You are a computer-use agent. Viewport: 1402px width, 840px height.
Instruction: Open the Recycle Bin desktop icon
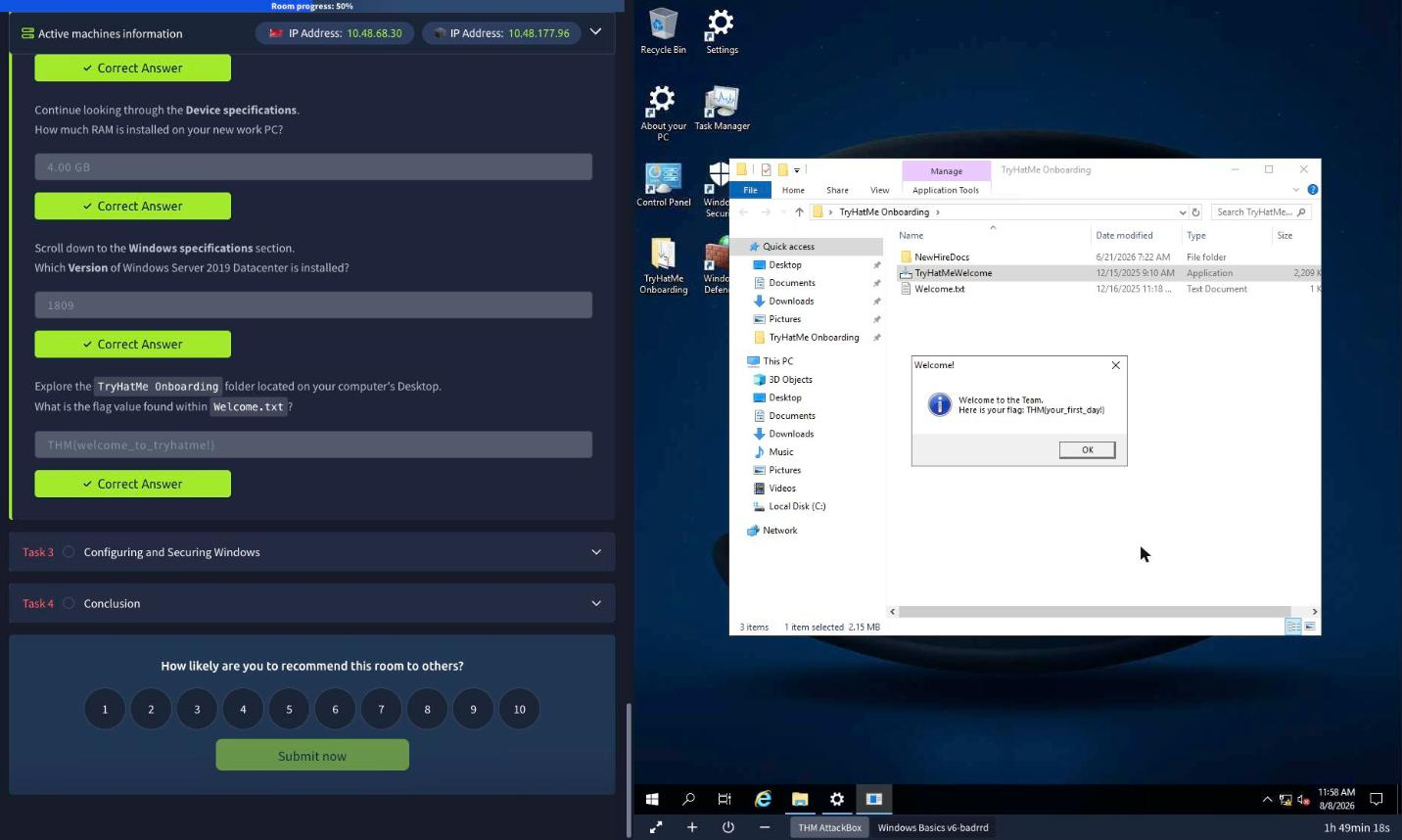663,31
